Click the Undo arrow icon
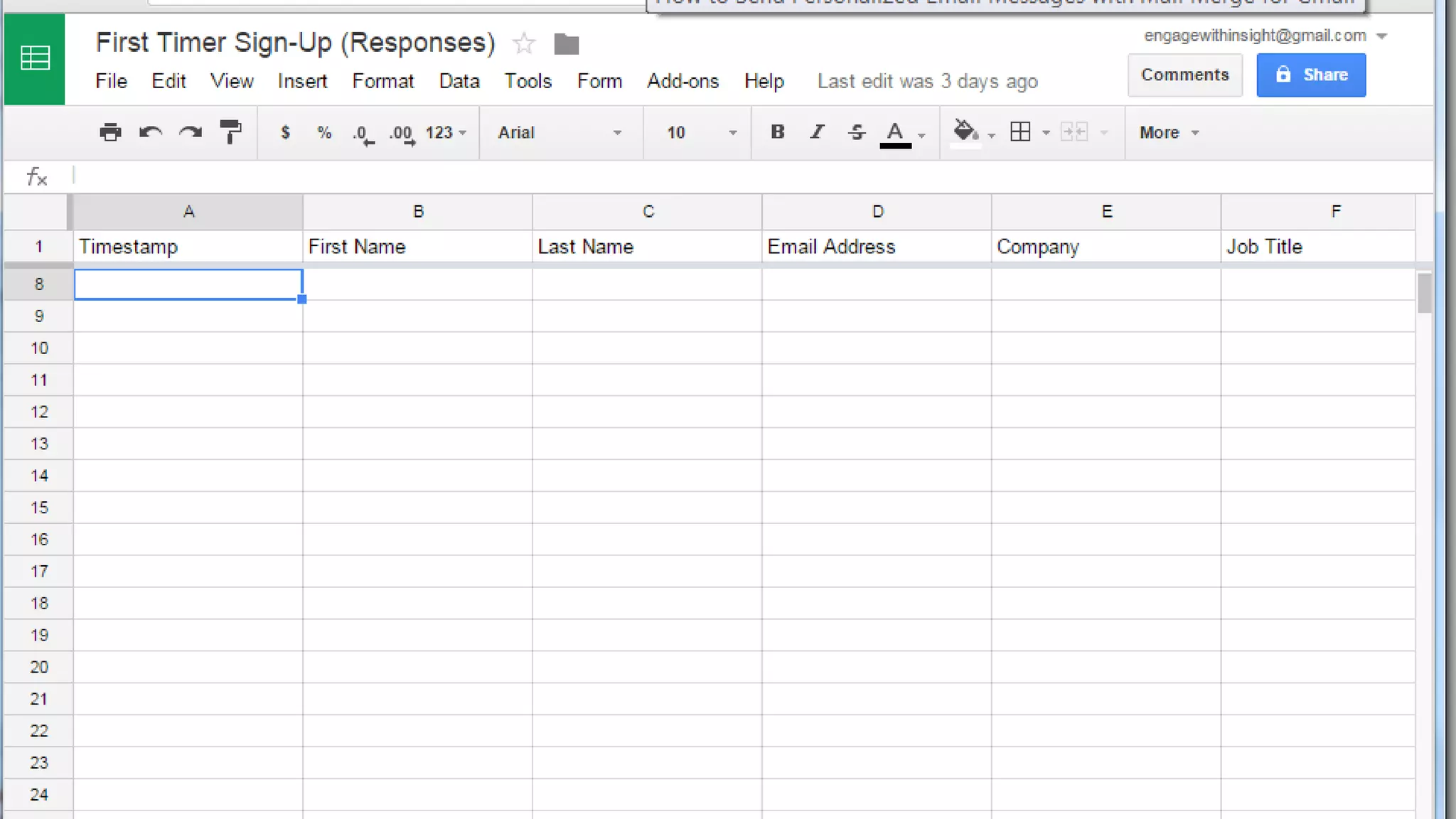Image resolution: width=1456 pixels, height=819 pixels. 150,132
